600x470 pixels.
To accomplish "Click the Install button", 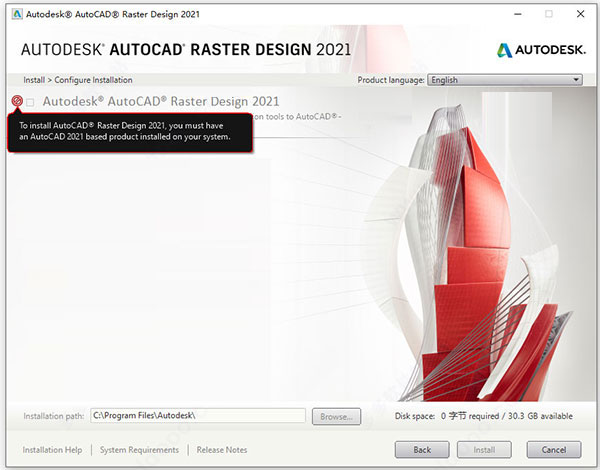I will pyautogui.click(x=484, y=450).
